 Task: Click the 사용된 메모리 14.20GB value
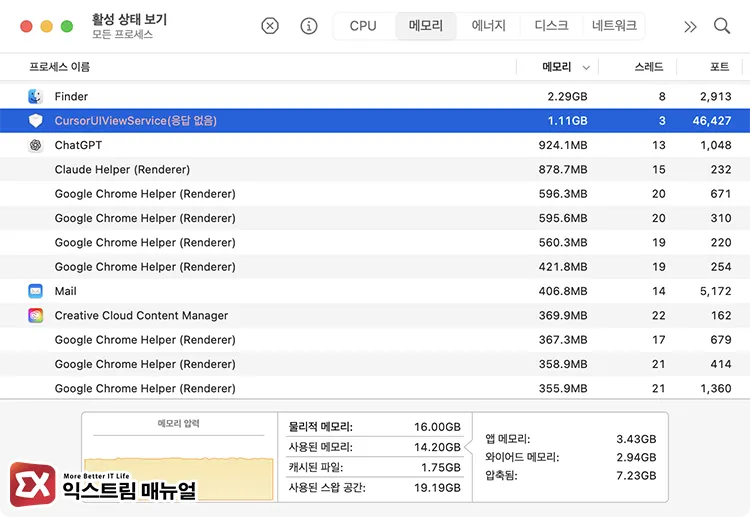point(437,447)
